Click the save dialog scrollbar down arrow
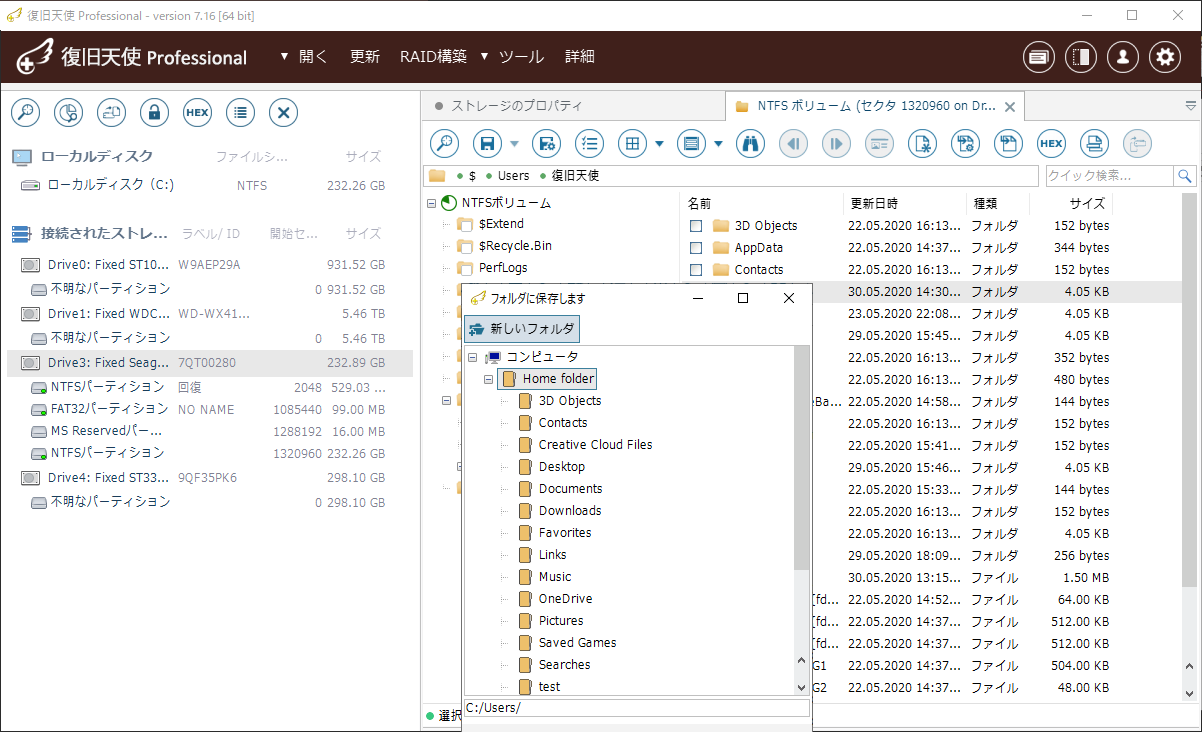Image resolution: width=1202 pixels, height=732 pixels. click(x=801, y=687)
